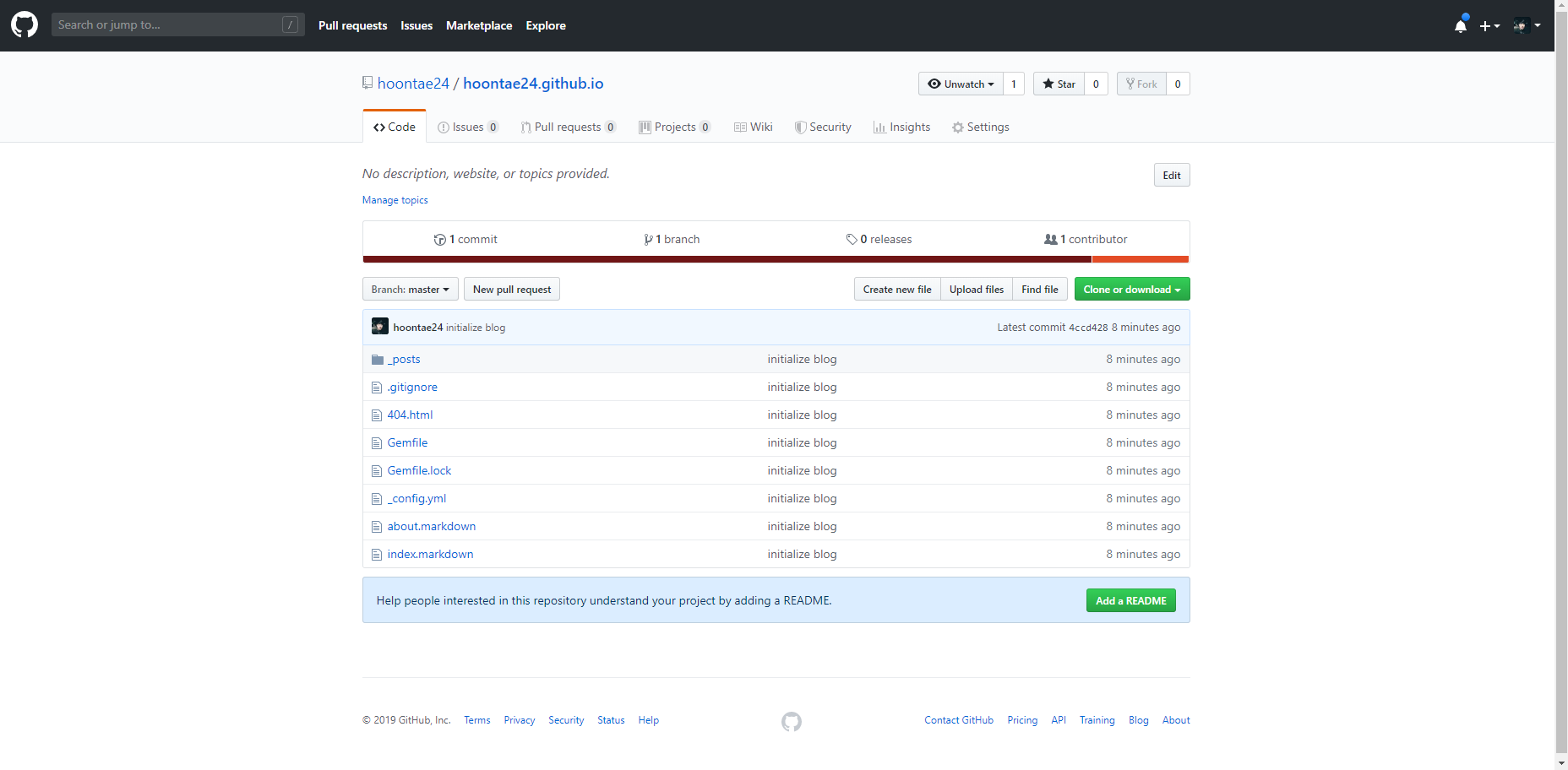This screenshot has height=770, width=1568.
Task: Click the slash shortcut icon in search
Action: pos(290,24)
